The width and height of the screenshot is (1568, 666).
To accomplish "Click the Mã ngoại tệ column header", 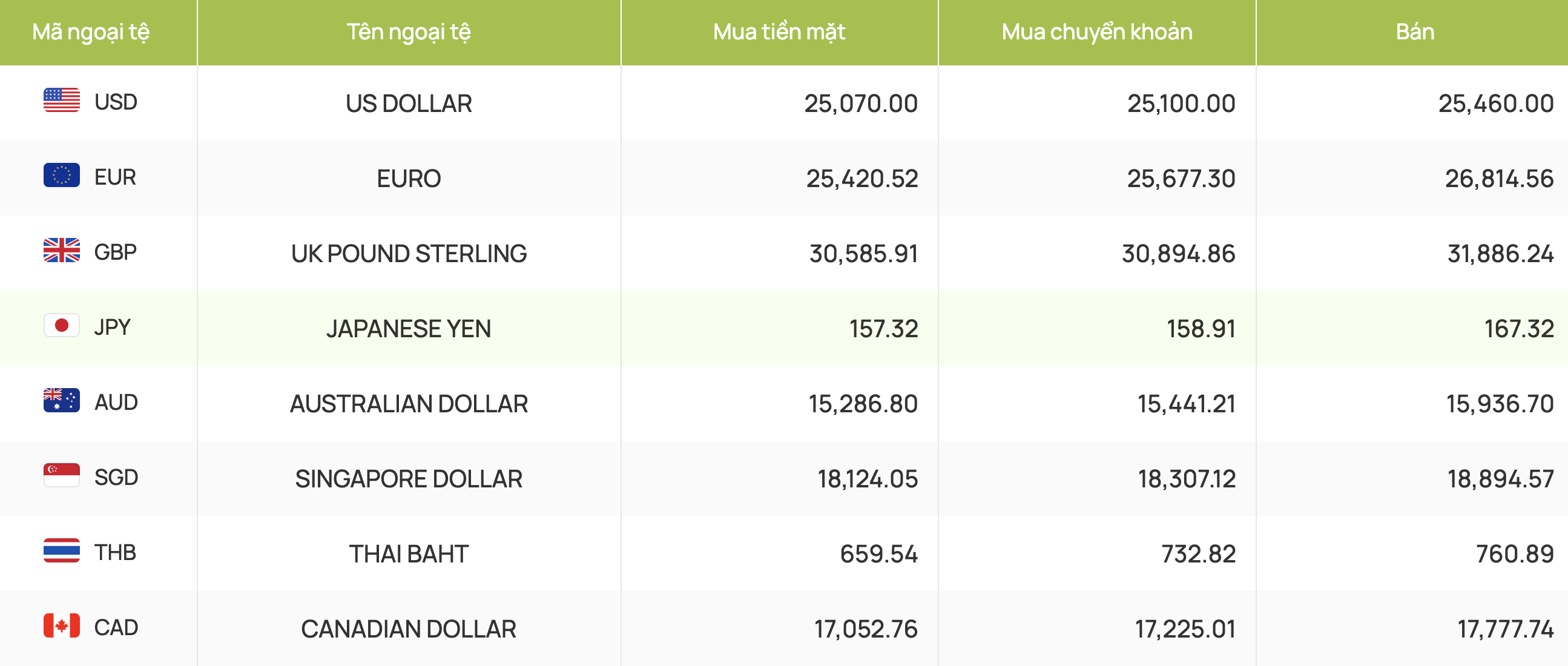I will point(91,32).
